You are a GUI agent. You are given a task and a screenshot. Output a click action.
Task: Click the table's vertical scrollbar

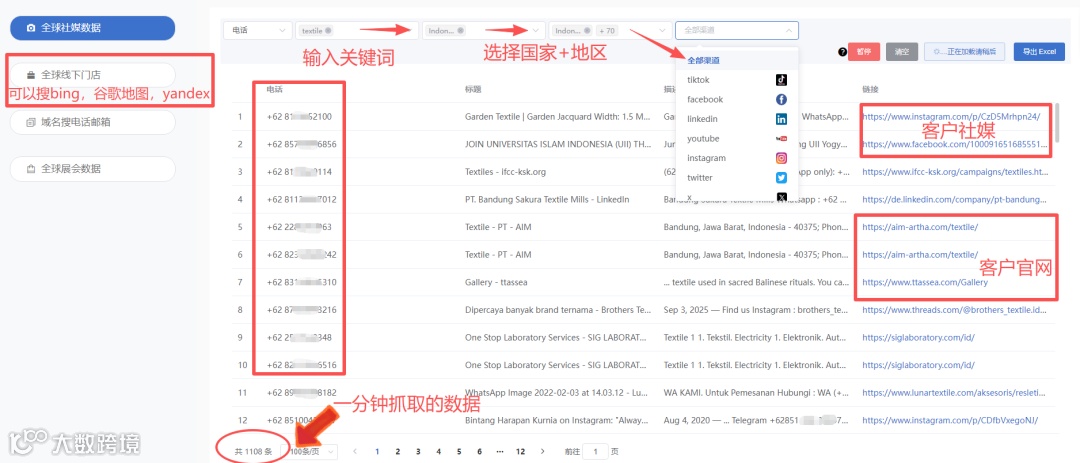tap(1057, 124)
